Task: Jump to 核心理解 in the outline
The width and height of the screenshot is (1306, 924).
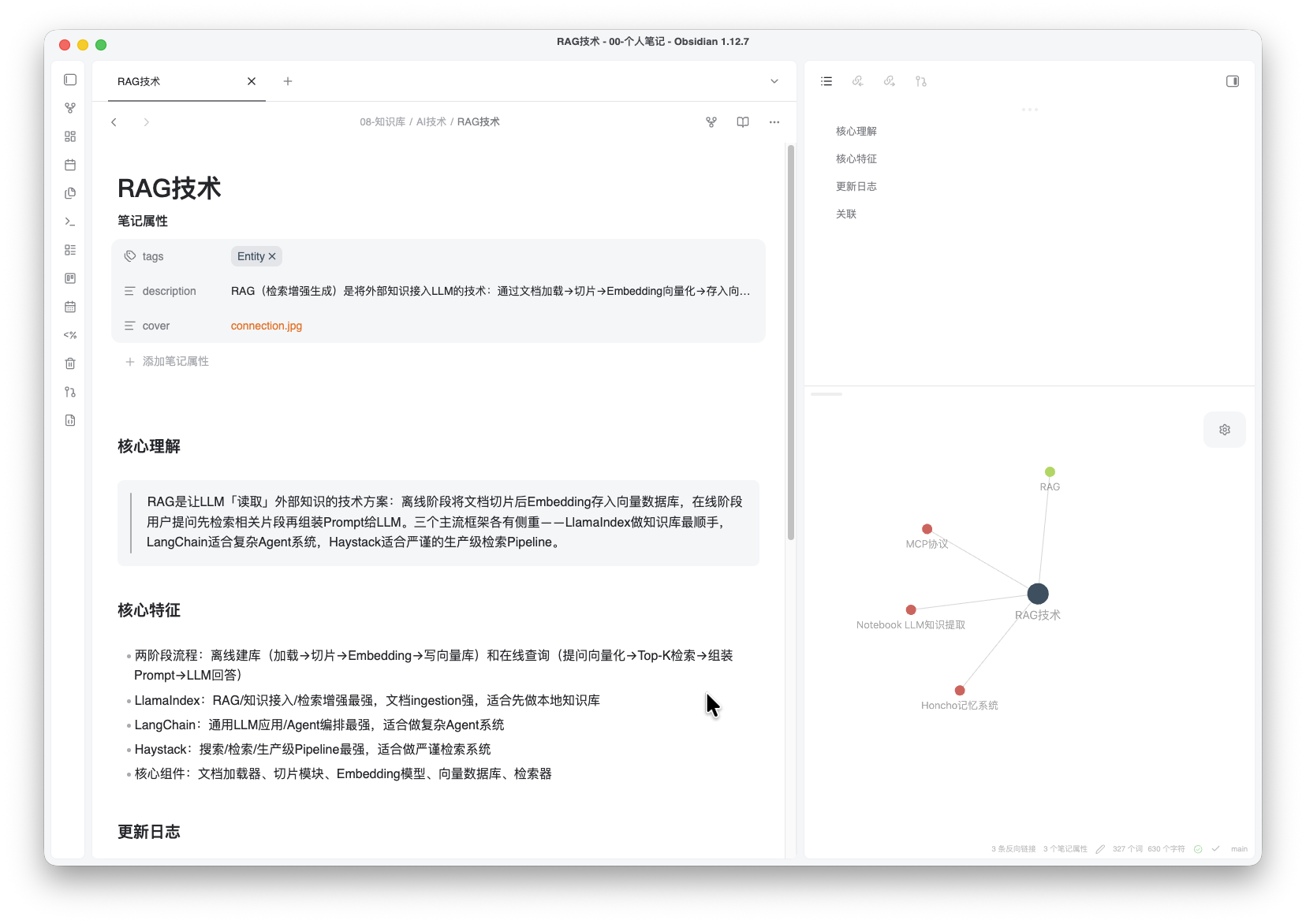Action: click(856, 131)
